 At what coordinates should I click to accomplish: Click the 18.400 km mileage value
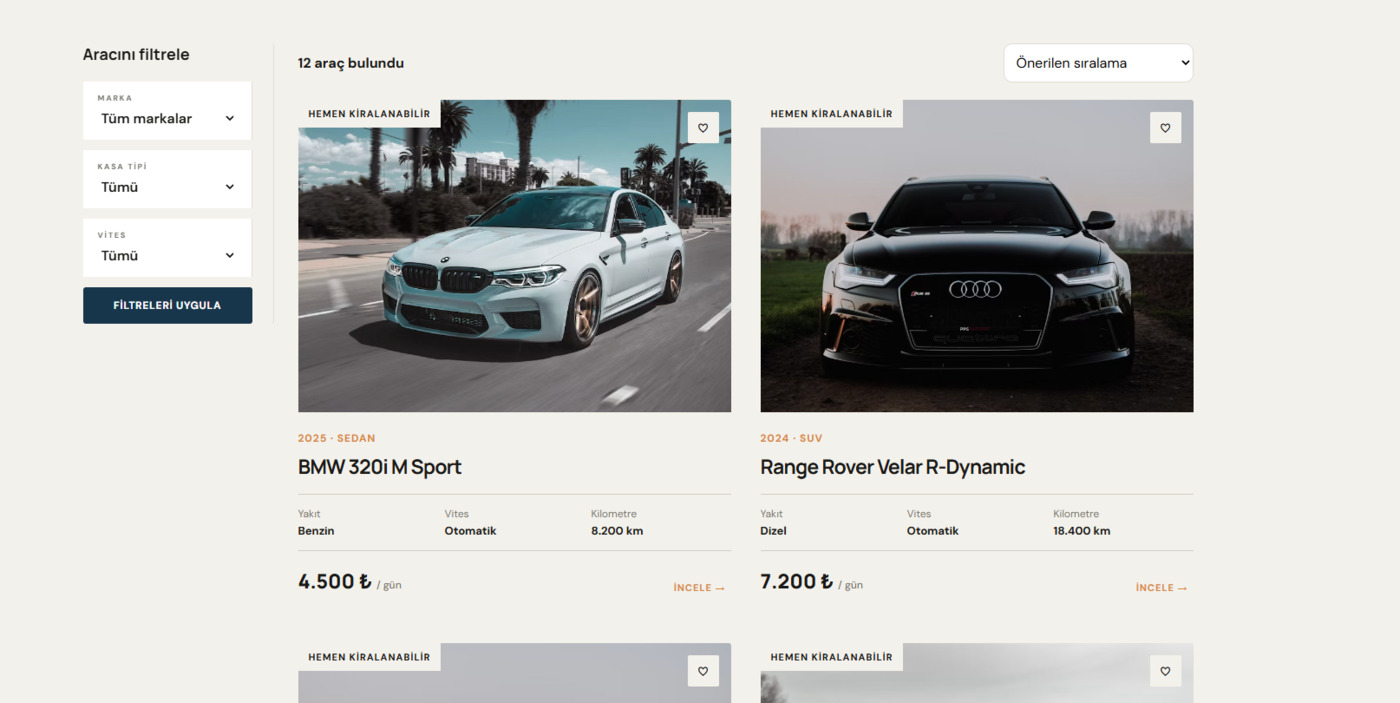[1082, 531]
